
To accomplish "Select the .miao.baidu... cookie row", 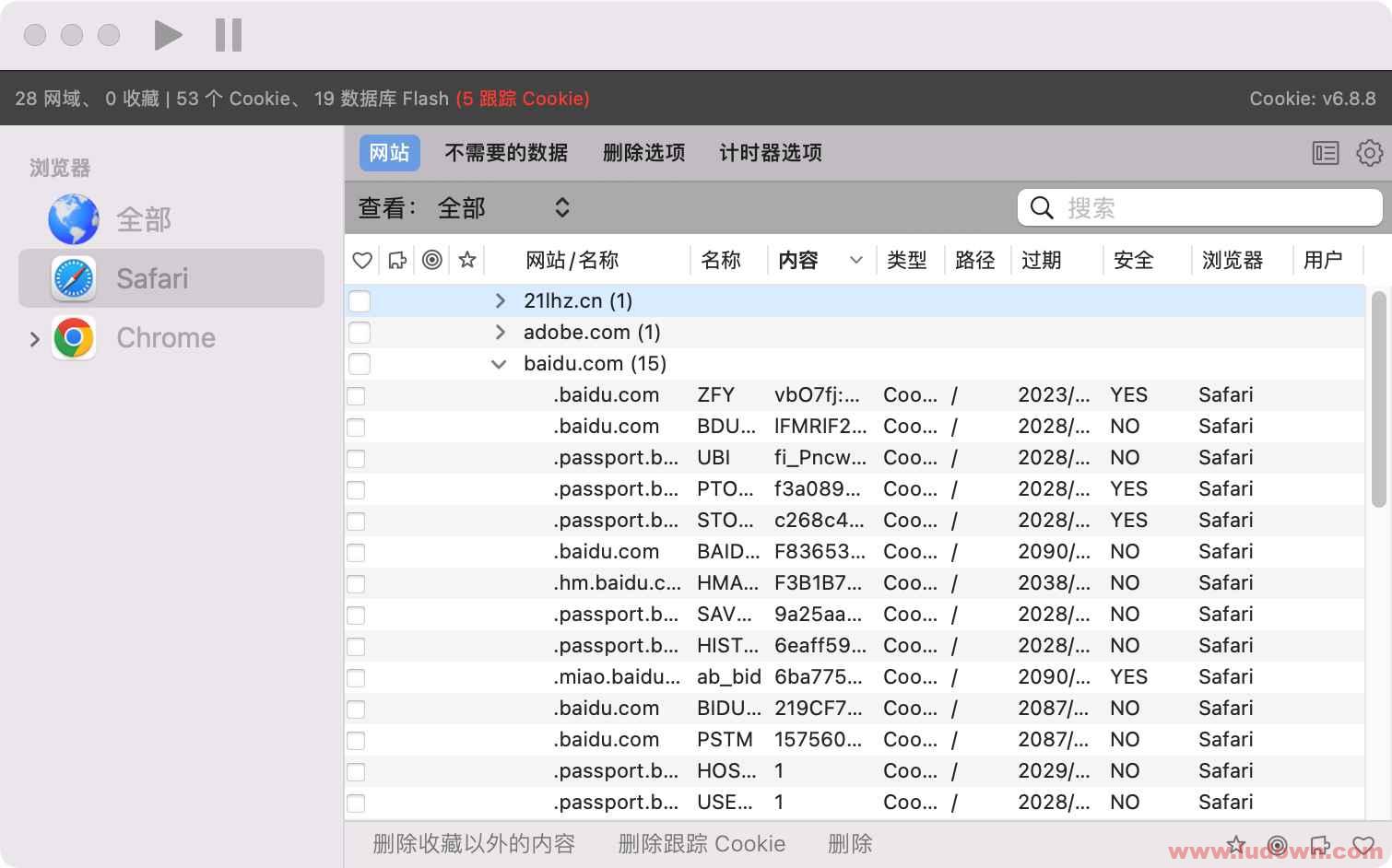I will coord(855,677).
